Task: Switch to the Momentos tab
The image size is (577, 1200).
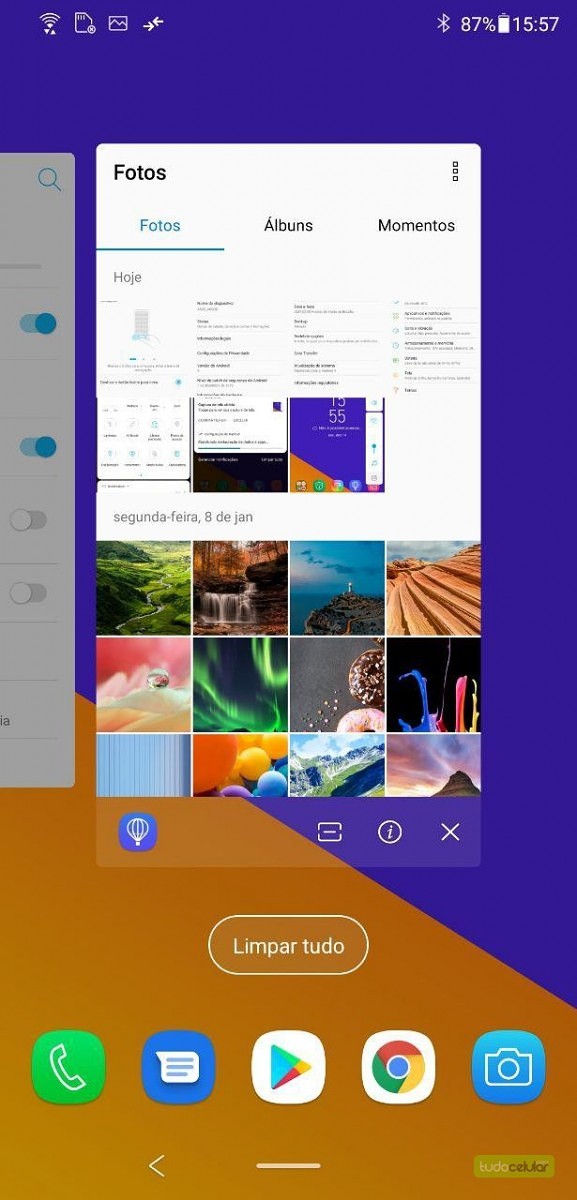Action: tap(416, 225)
